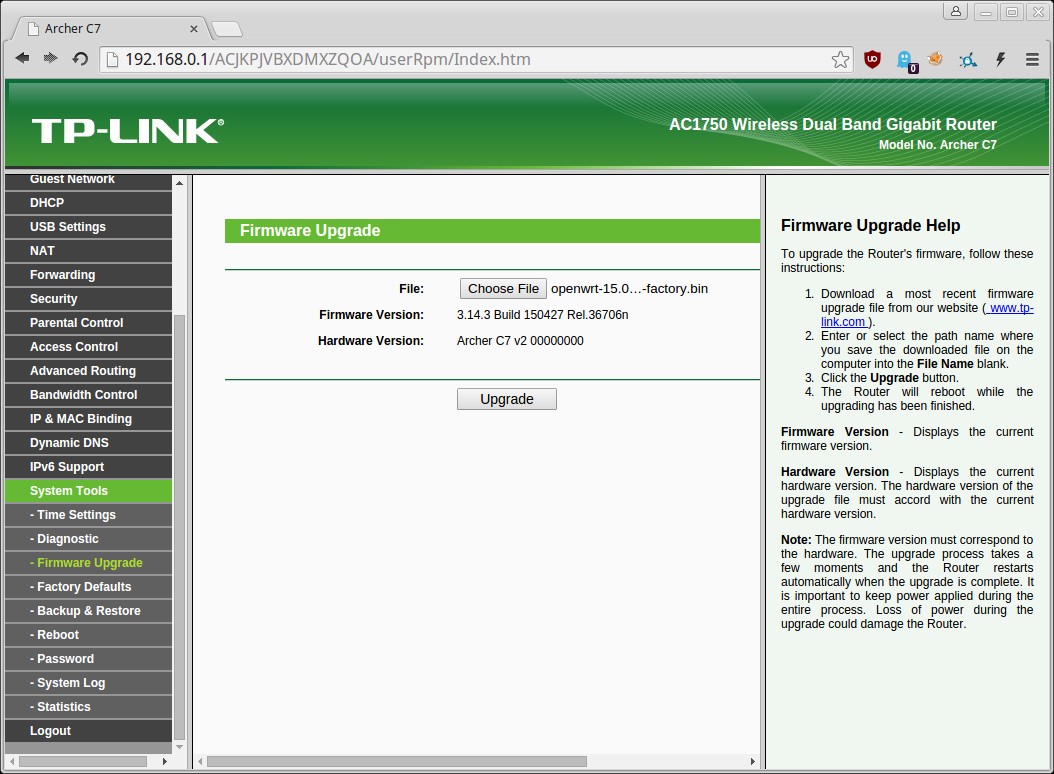Go forward with the browser forward arrow

tap(50, 59)
